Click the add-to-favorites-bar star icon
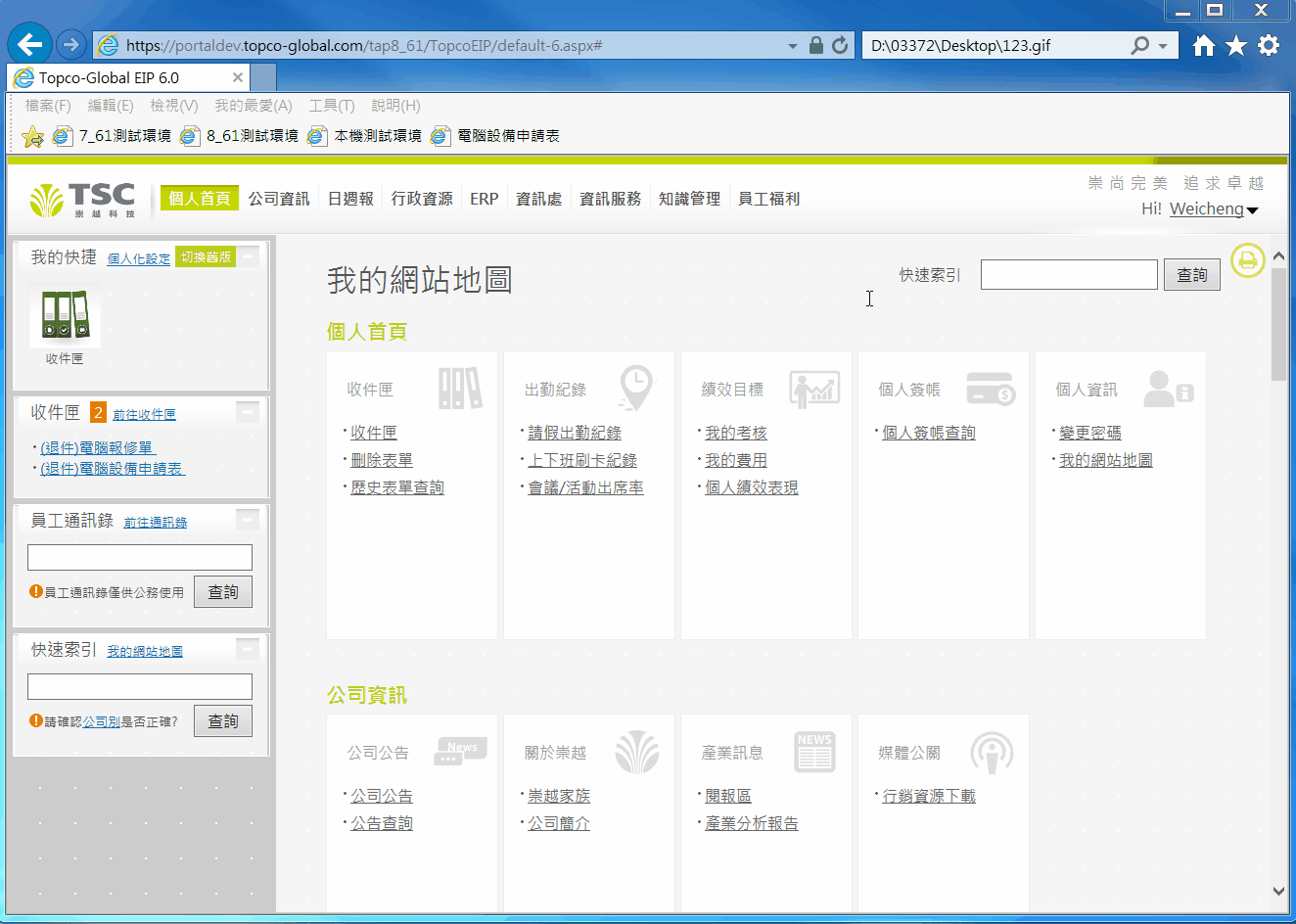 tap(32, 136)
